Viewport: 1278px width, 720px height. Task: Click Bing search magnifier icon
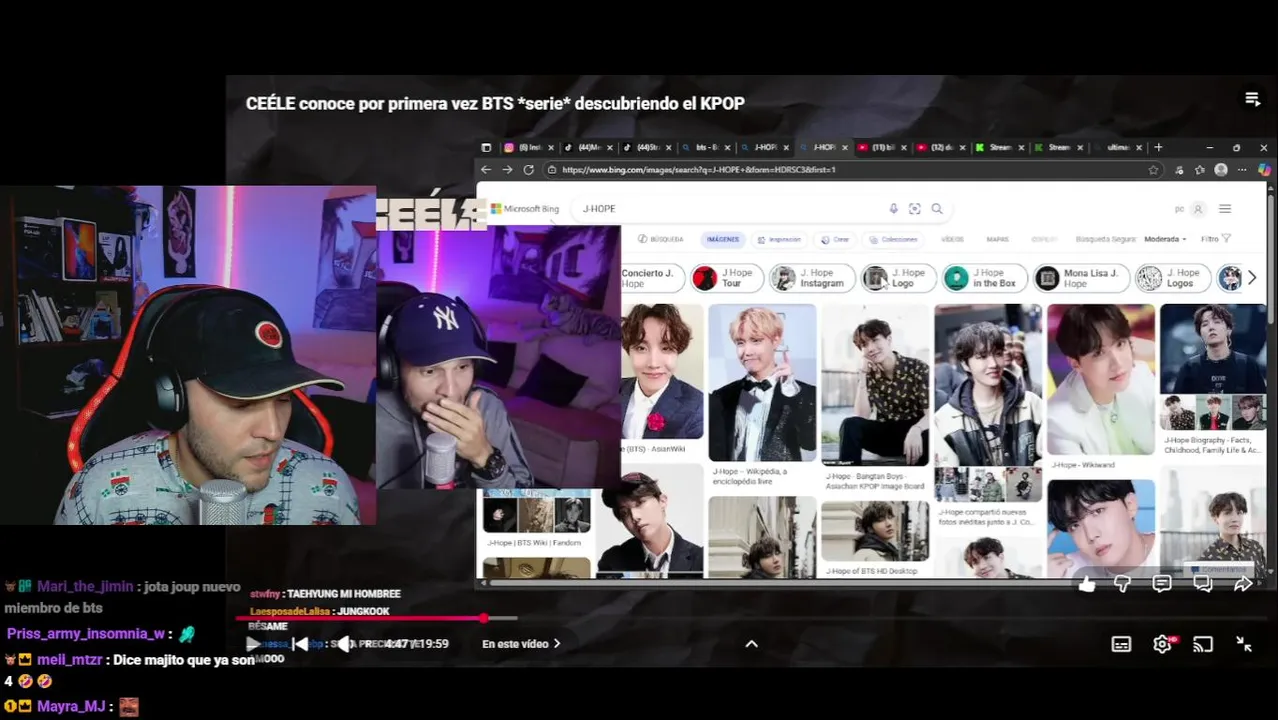(937, 209)
